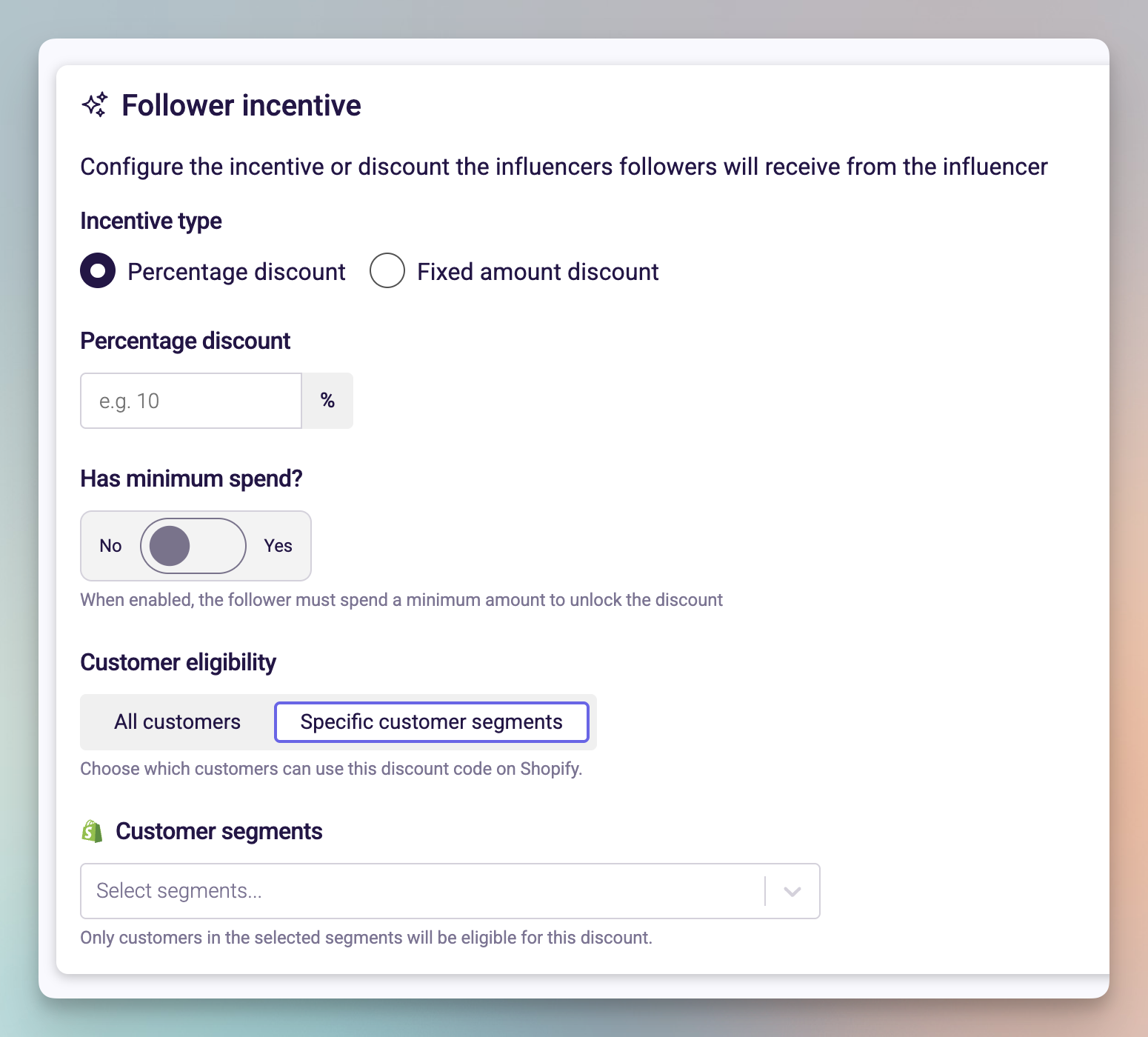This screenshot has height=1037, width=1148.
Task: Click inside the Percentage discount input field
Action: click(x=190, y=401)
